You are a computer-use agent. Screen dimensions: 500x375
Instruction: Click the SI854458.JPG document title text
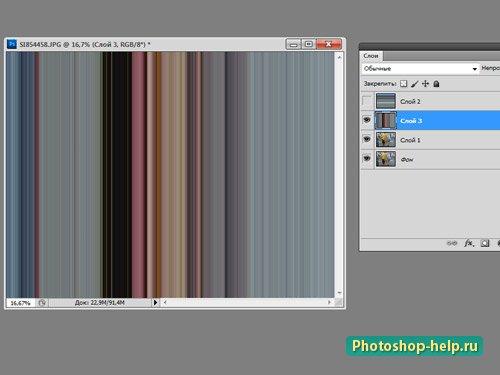85,44
